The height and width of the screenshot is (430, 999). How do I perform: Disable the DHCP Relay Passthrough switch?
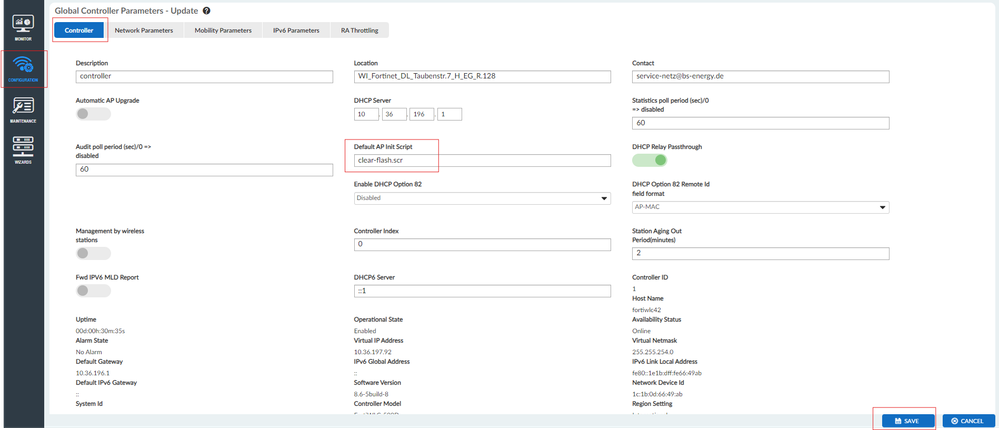tap(649, 160)
